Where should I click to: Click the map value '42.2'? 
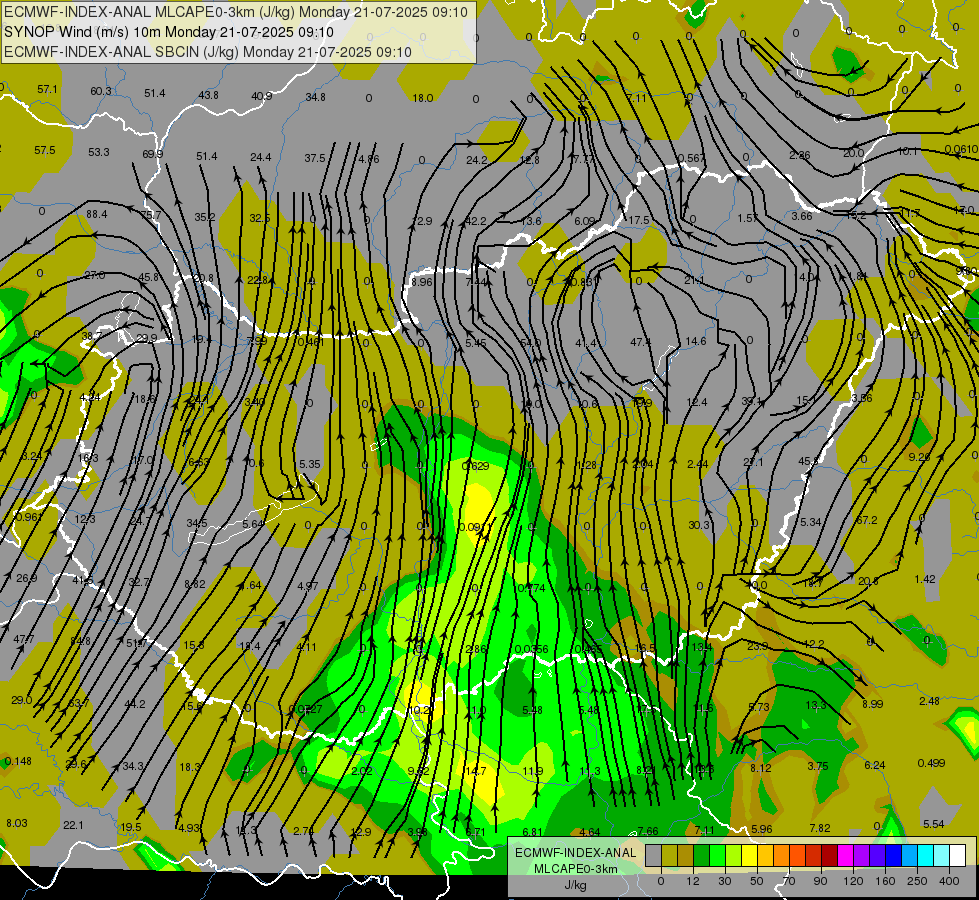(x=476, y=221)
